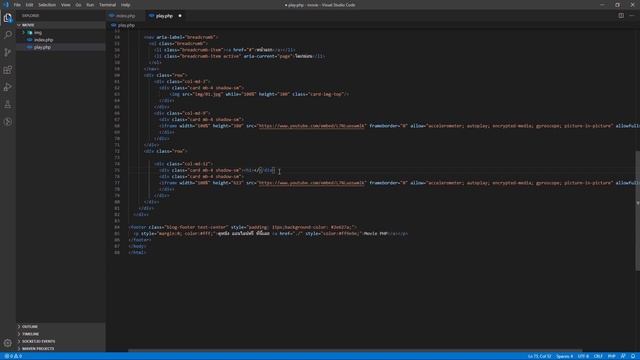Open the Run menu
640x360 pixels.
point(90,5)
